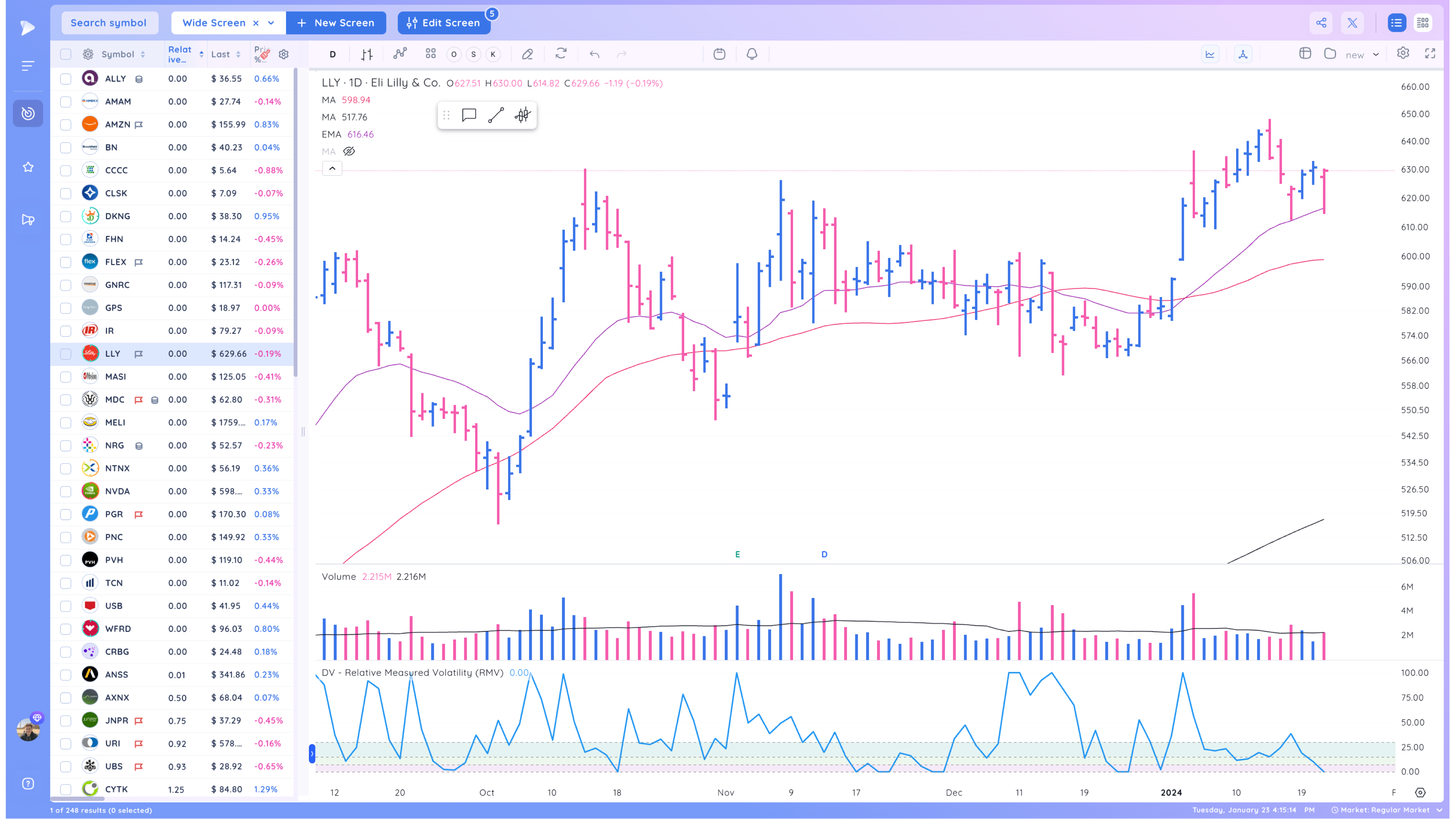Image resolution: width=1456 pixels, height=819 pixels.
Task: Expand the Wide Screen dropdown chevron
Action: 271,22
